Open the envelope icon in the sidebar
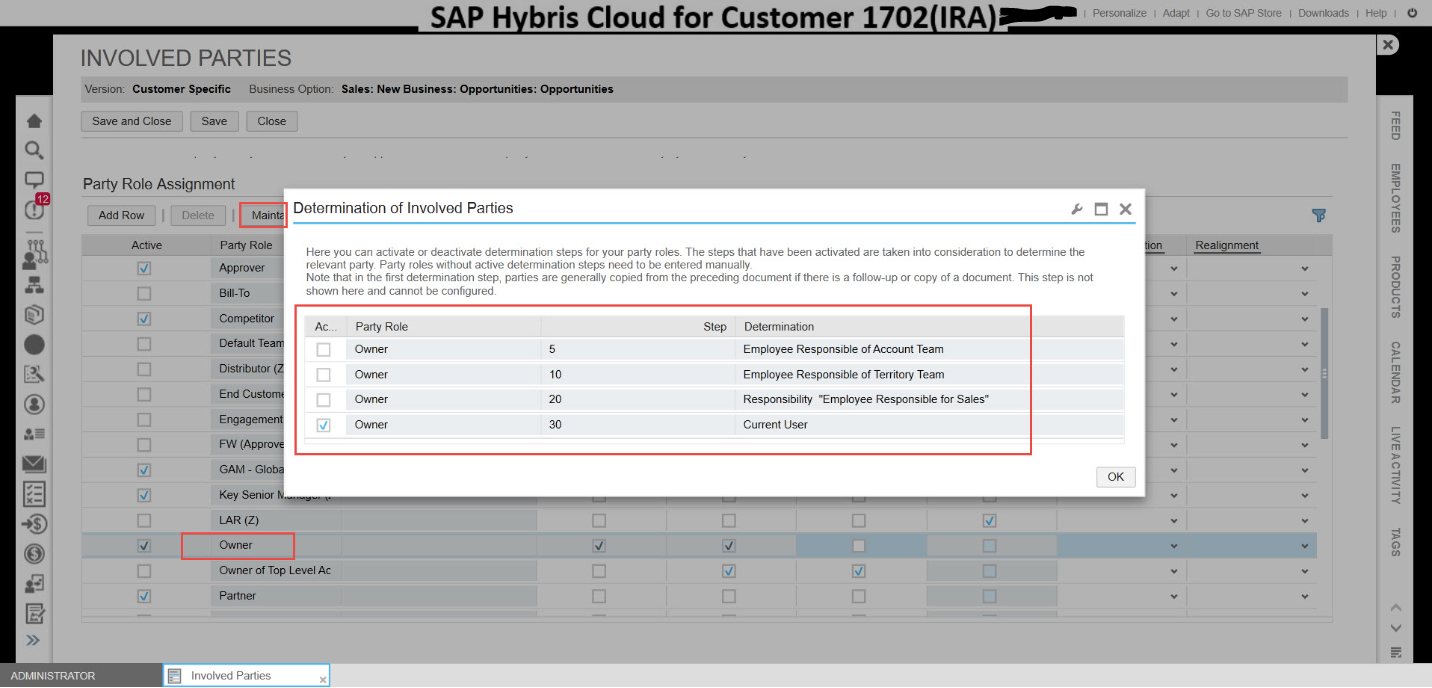This screenshot has width=1432, height=688. tap(34, 464)
